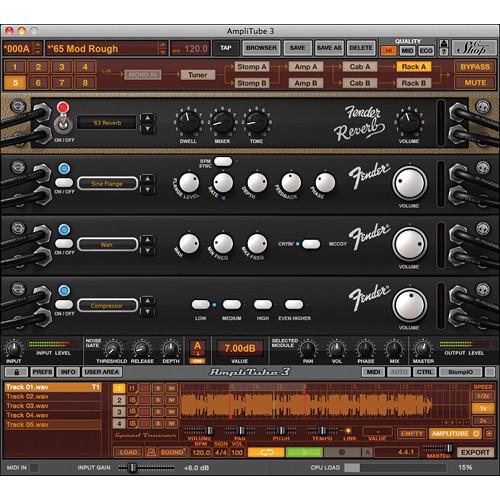The height and width of the screenshot is (500, 500).
Task: Click the DELETE preset button
Action: 361,48
